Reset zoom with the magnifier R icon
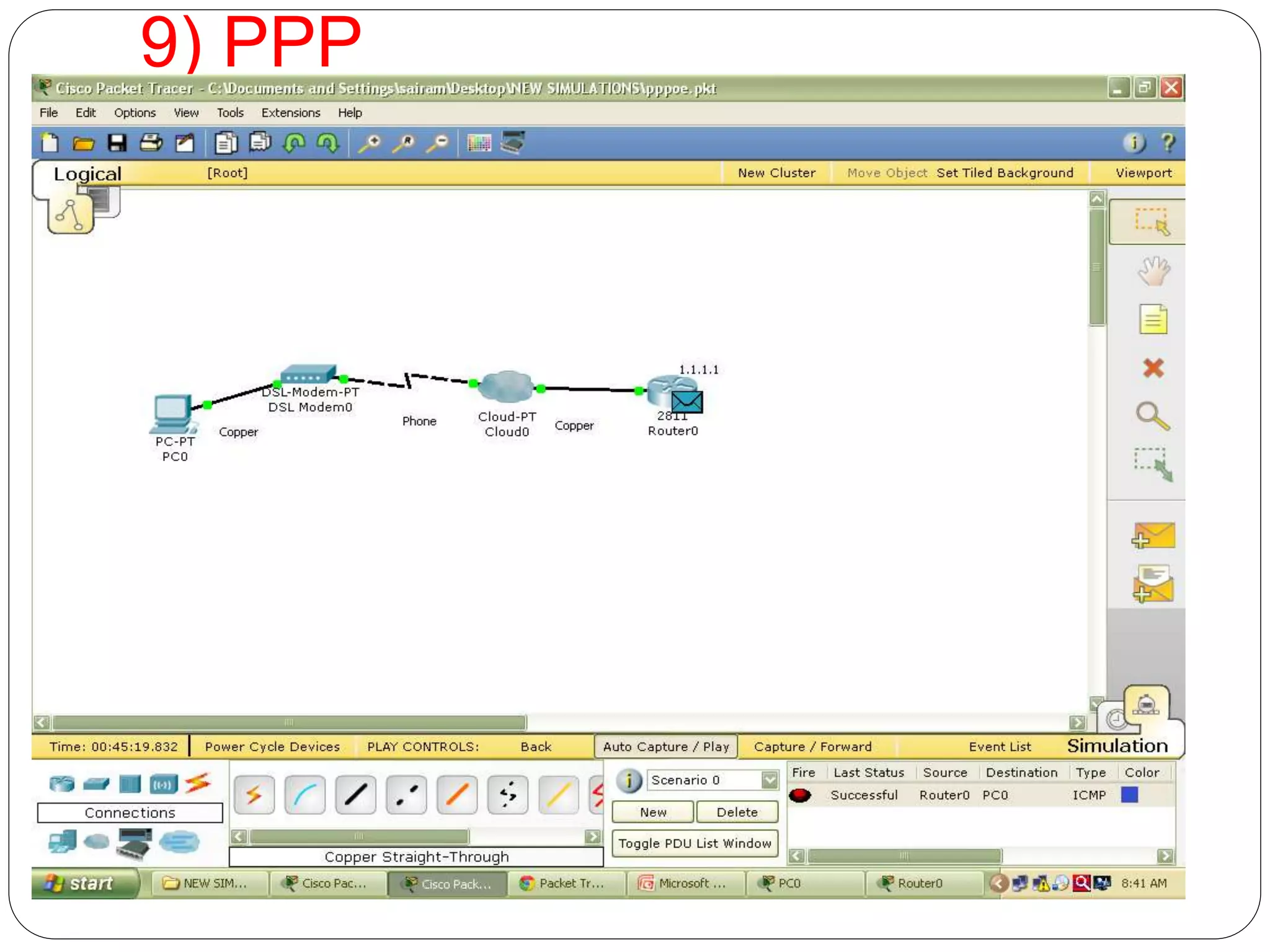 pyautogui.click(x=404, y=143)
